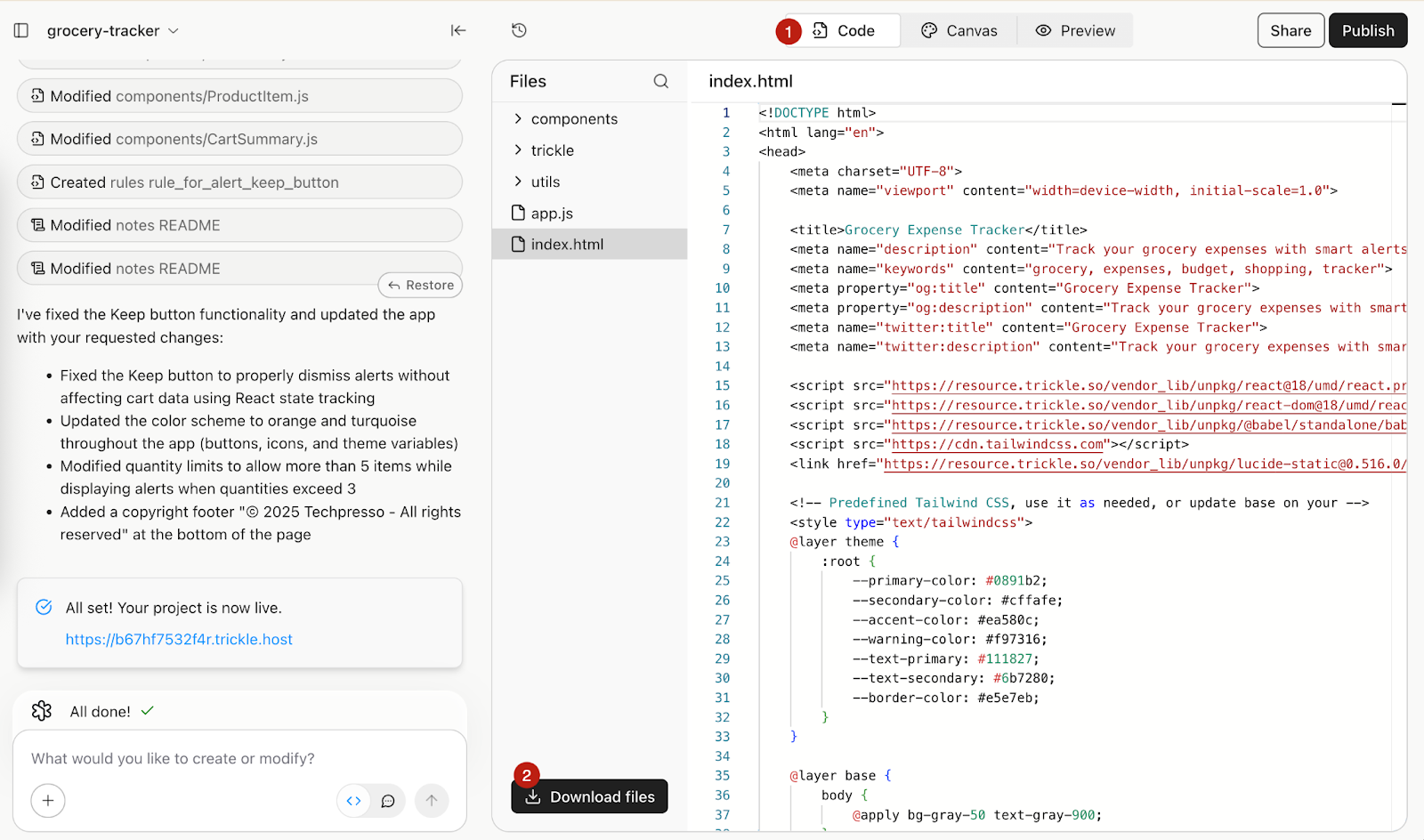Click the Files panel heading
The width and height of the screenshot is (1424, 840).
528,81
